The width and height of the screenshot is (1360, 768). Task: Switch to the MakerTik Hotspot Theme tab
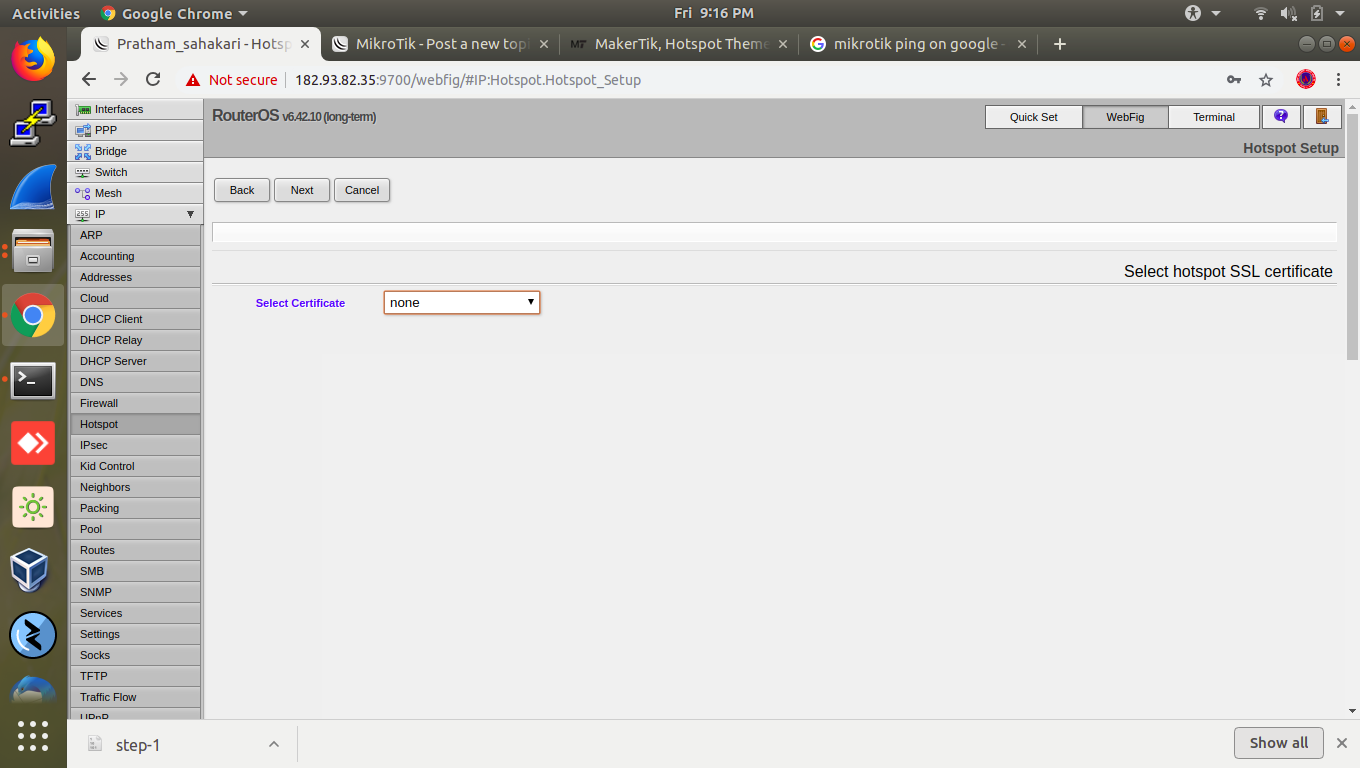tap(680, 44)
